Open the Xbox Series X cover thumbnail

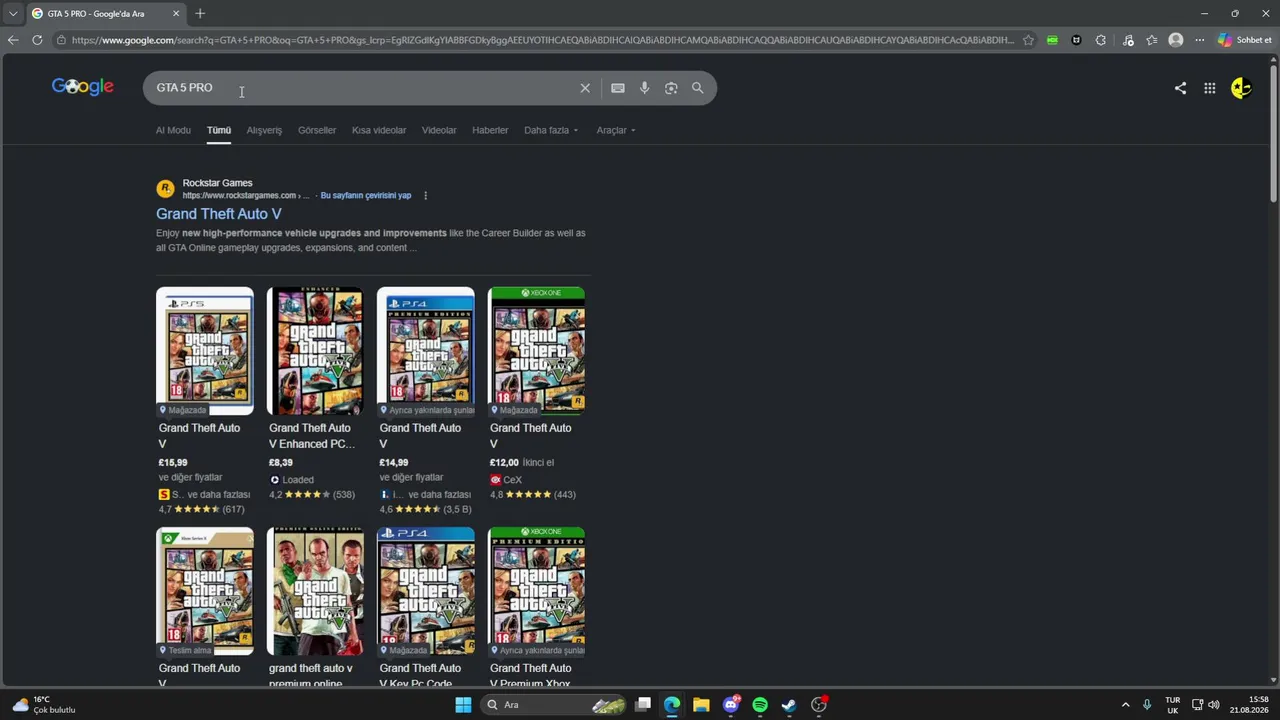pos(205,591)
